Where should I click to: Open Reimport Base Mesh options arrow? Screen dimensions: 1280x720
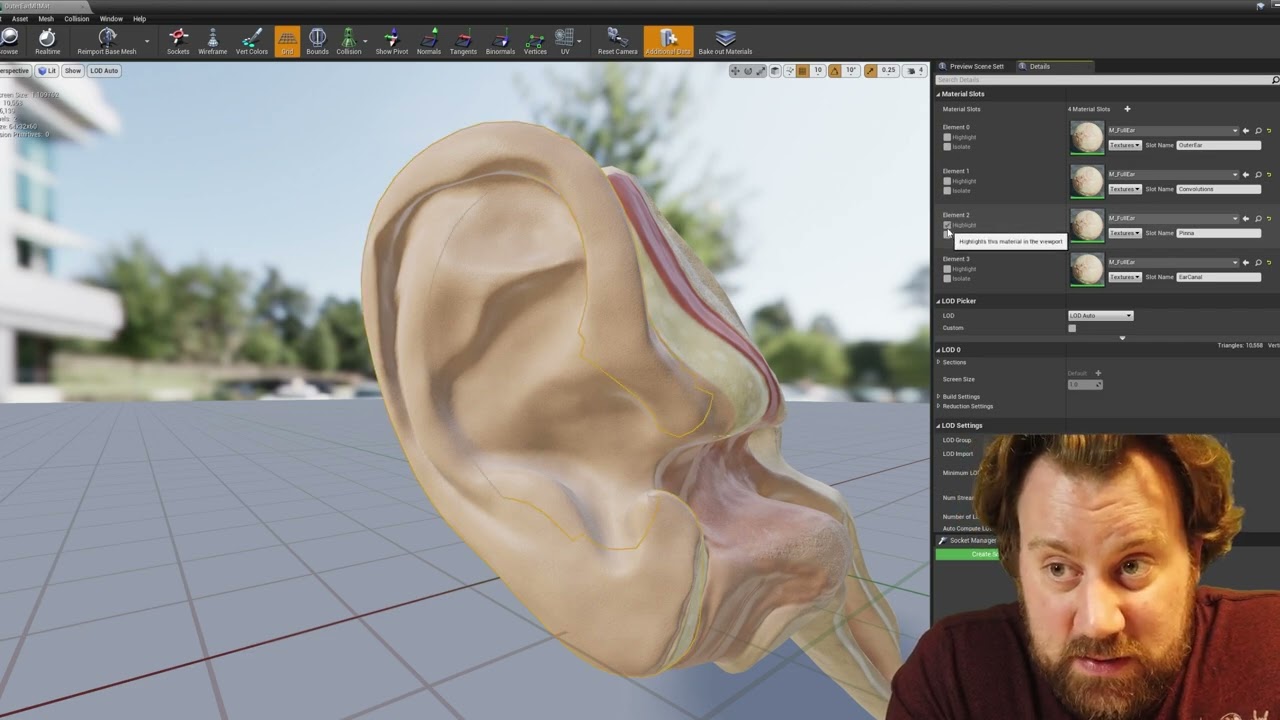click(x=147, y=41)
